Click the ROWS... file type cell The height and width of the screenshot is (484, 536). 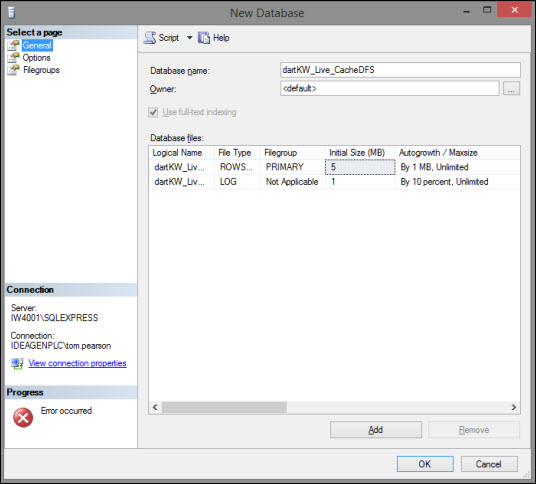pyautogui.click(x=237, y=167)
